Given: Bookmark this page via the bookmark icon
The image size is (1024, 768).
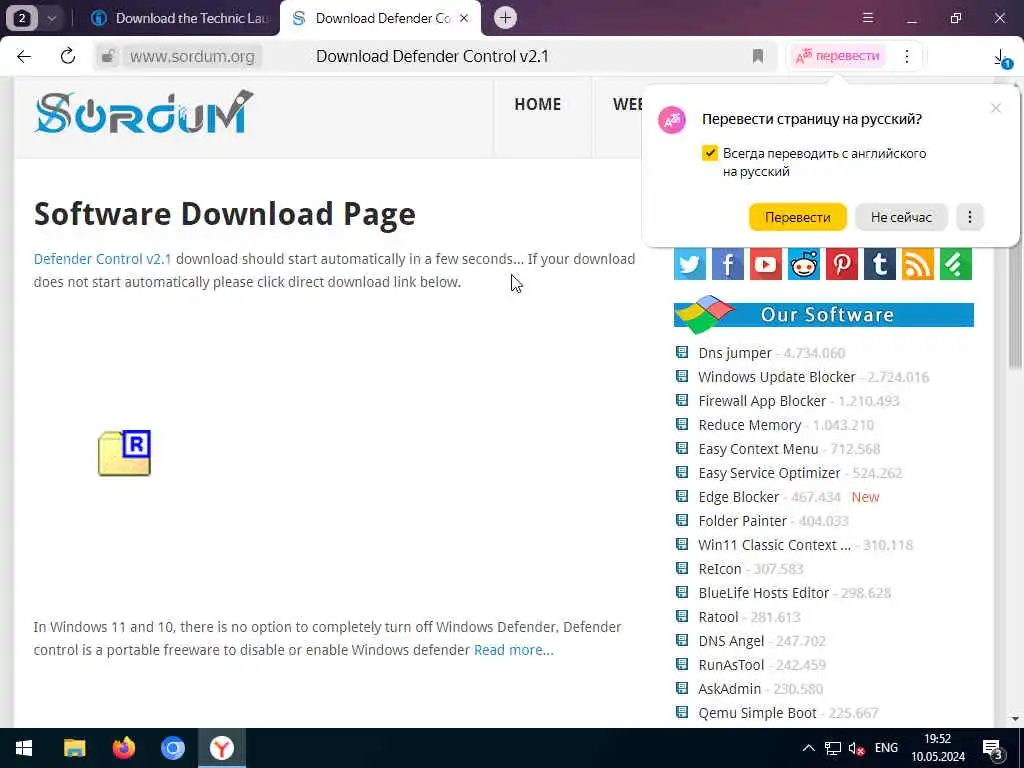Looking at the screenshot, I should coord(758,56).
